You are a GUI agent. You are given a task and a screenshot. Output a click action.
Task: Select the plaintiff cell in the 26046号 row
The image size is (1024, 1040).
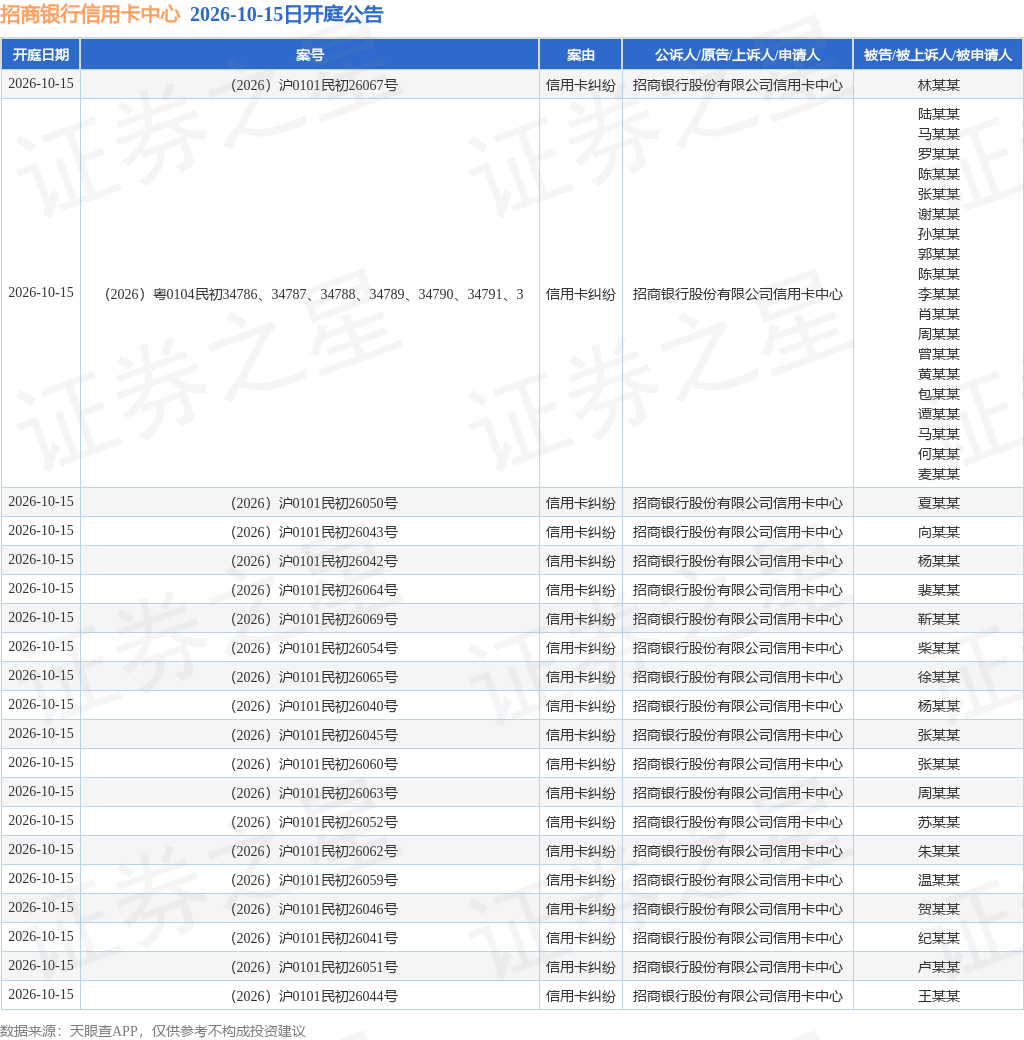[x=737, y=909]
